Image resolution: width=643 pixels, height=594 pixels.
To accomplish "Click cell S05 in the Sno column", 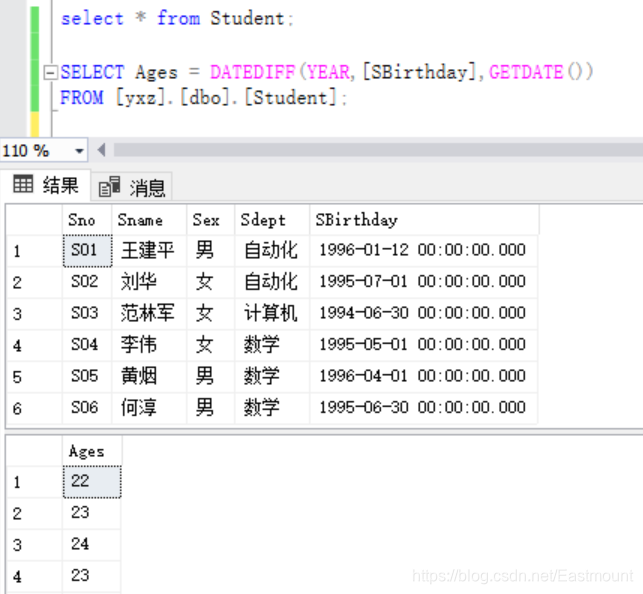I will coord(87,377).
